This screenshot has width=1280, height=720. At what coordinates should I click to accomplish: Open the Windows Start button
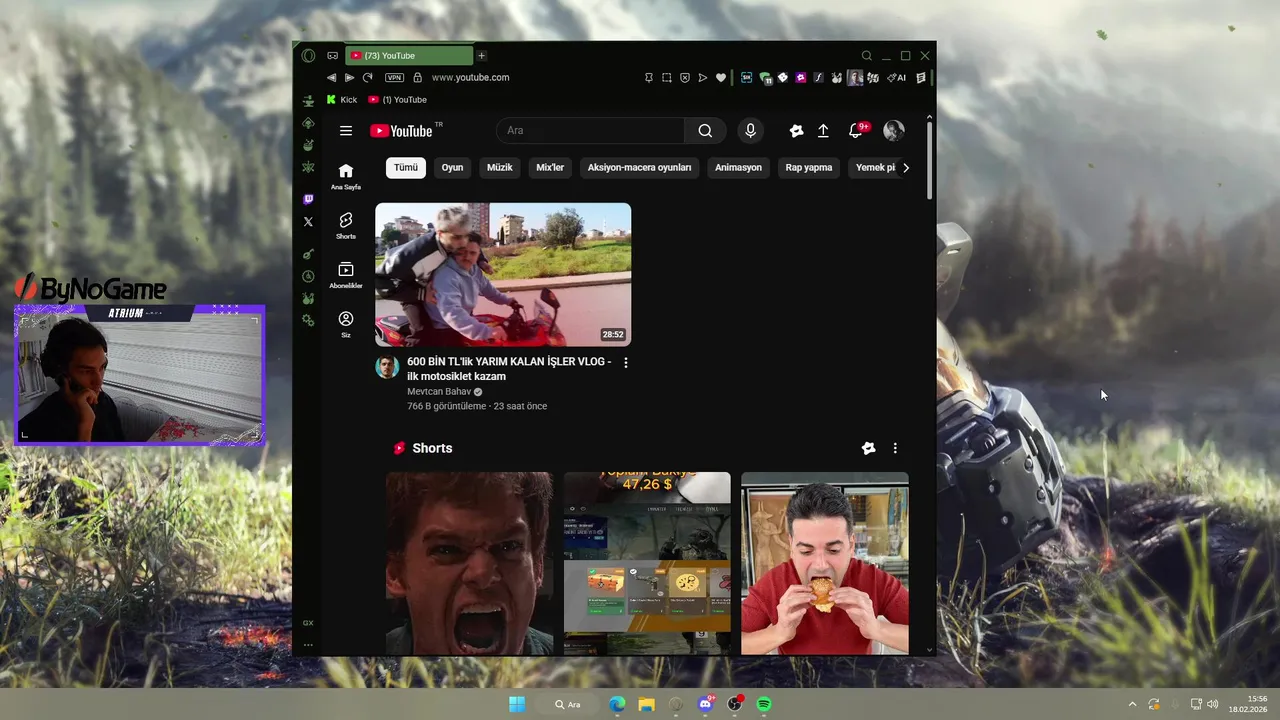517,704
